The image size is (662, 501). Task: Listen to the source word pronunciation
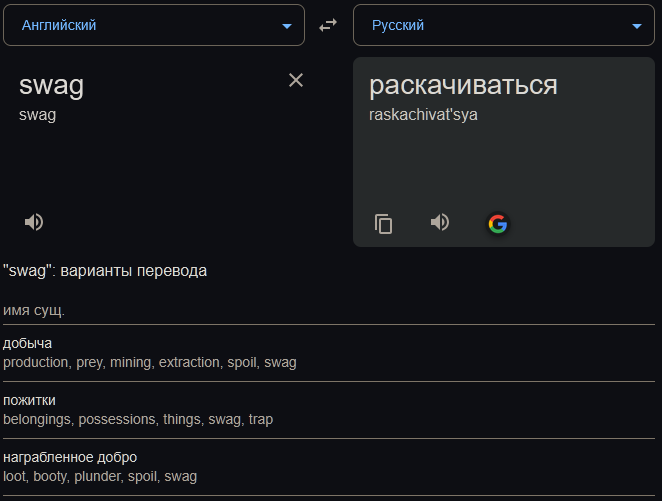(x=34, y=222)
